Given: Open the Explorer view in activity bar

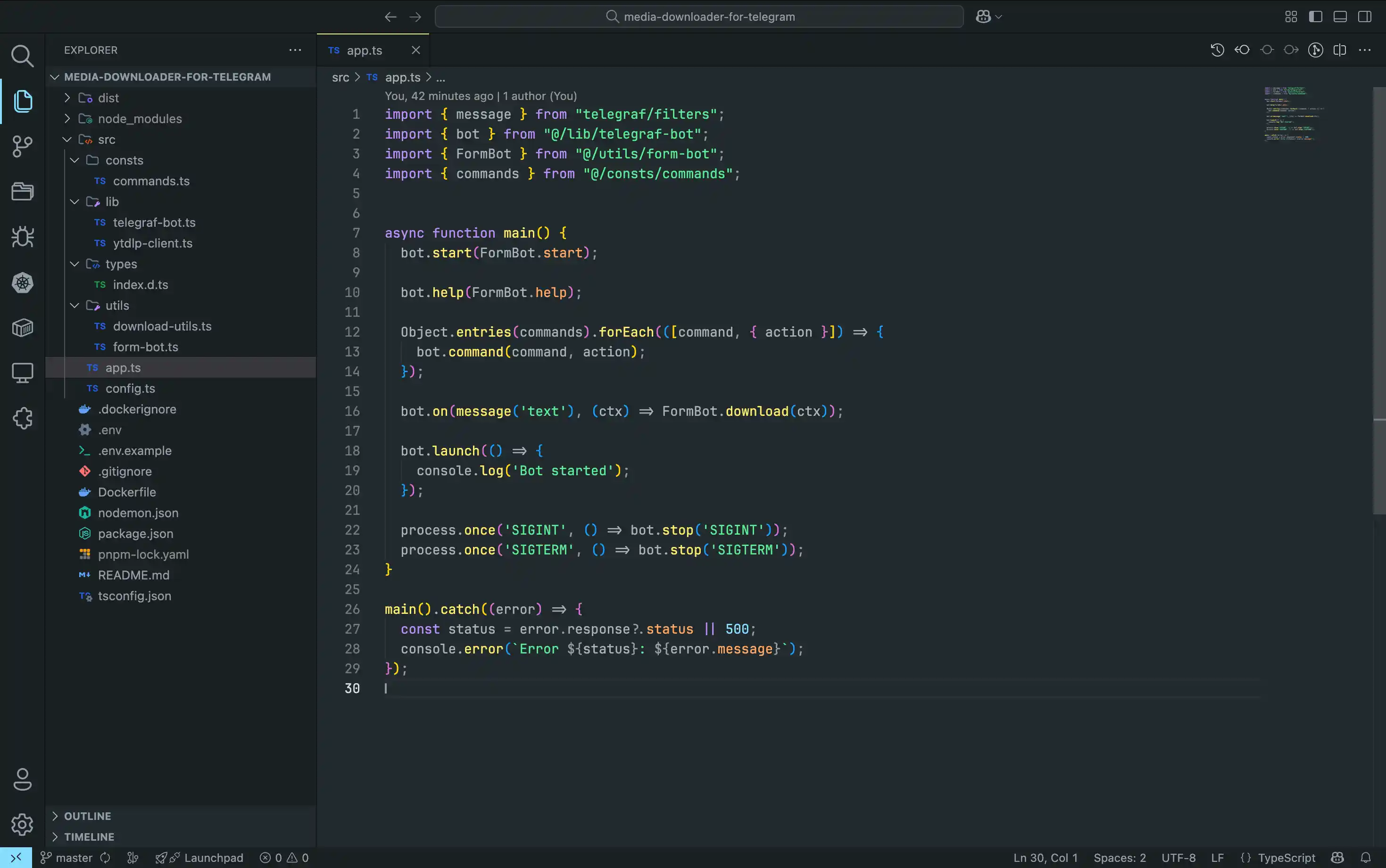Looking at the screenshot, I should [22, 101].
